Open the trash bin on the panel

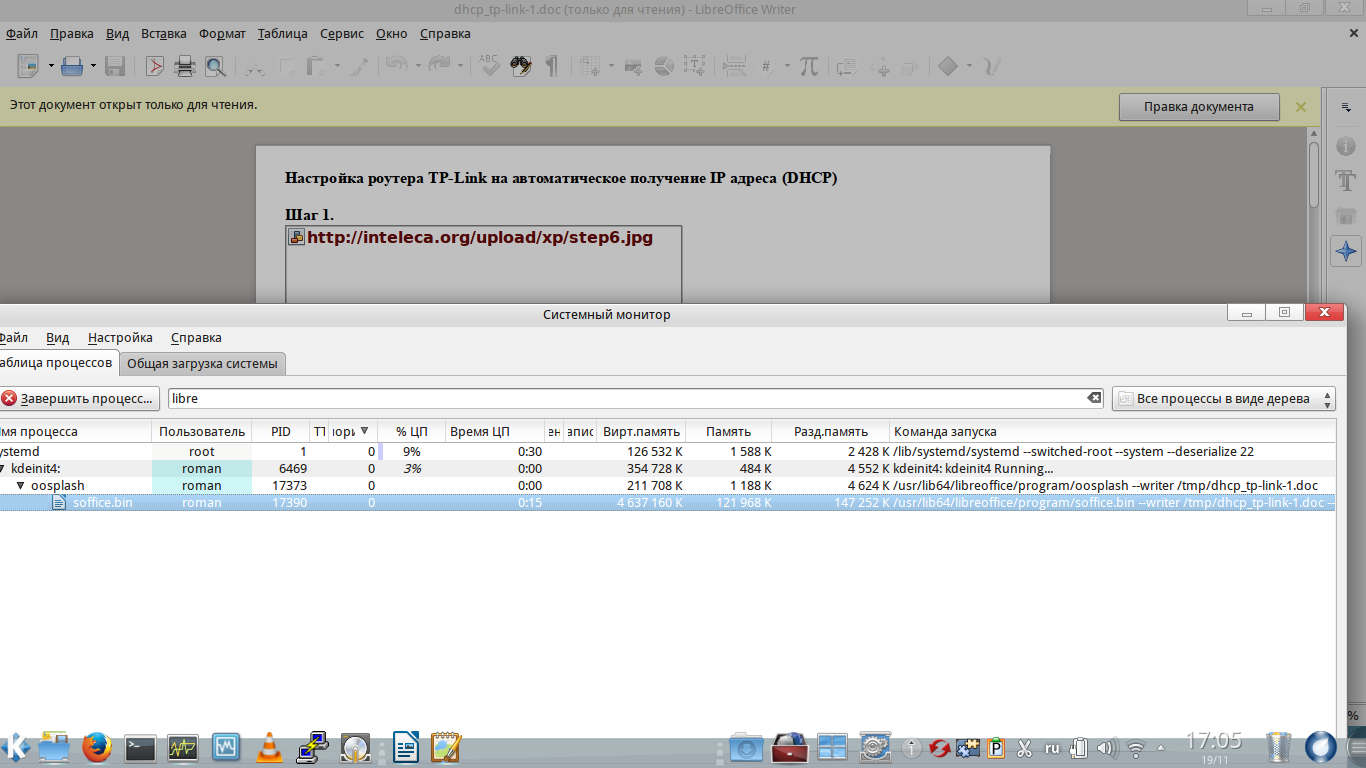(x=1279, y=747)
